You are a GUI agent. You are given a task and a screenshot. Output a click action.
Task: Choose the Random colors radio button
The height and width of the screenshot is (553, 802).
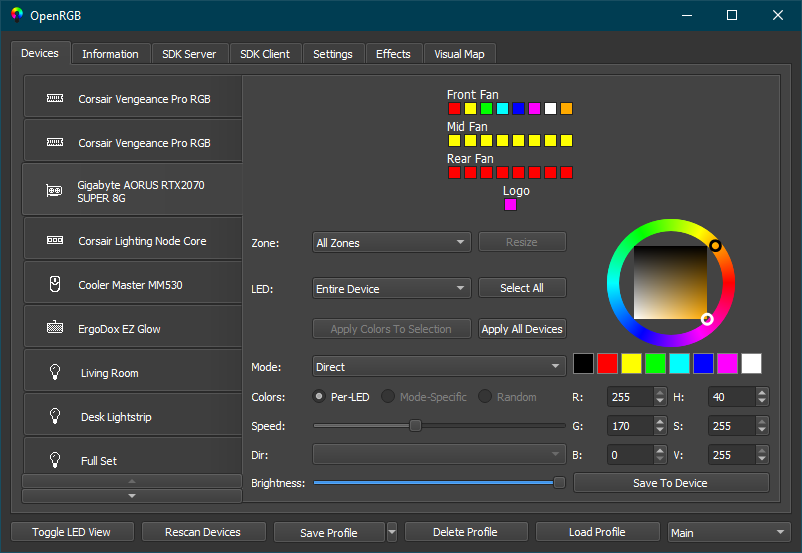tap(486, 397)
